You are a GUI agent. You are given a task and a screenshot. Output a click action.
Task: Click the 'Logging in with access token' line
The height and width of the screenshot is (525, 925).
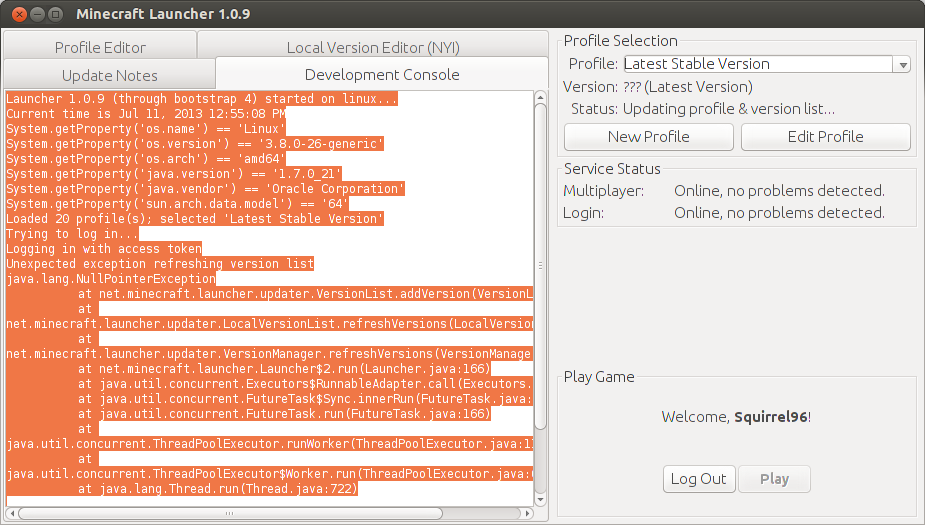point(104,248)
